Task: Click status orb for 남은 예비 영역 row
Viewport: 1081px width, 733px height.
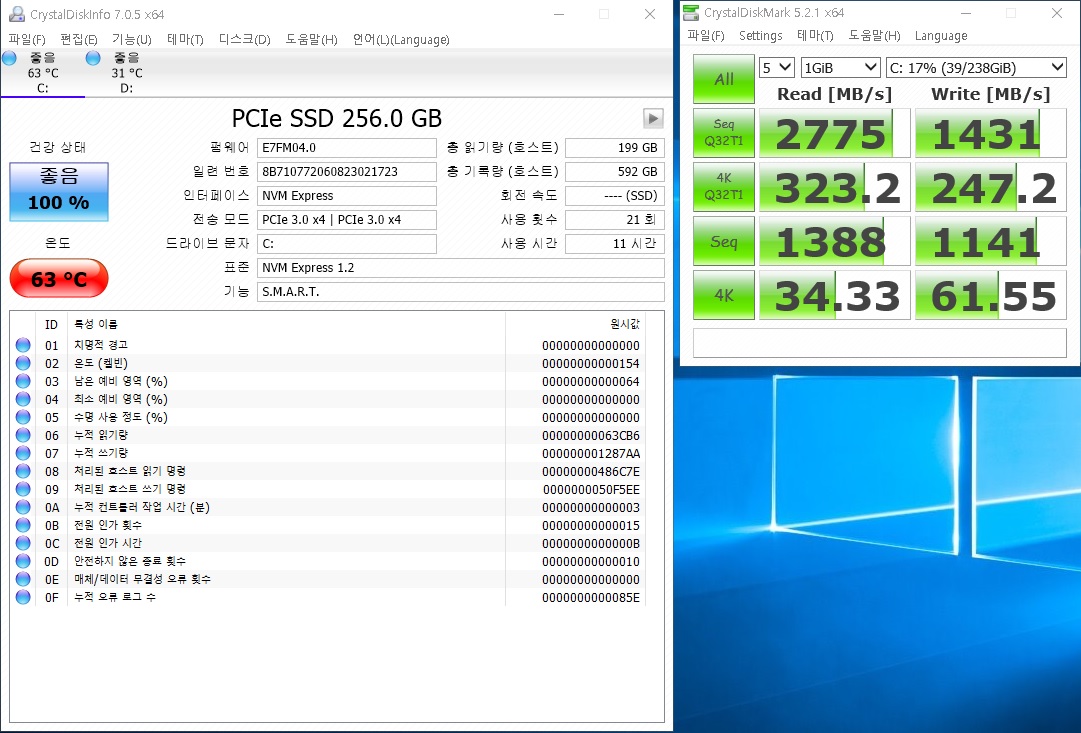Action: 23,381
